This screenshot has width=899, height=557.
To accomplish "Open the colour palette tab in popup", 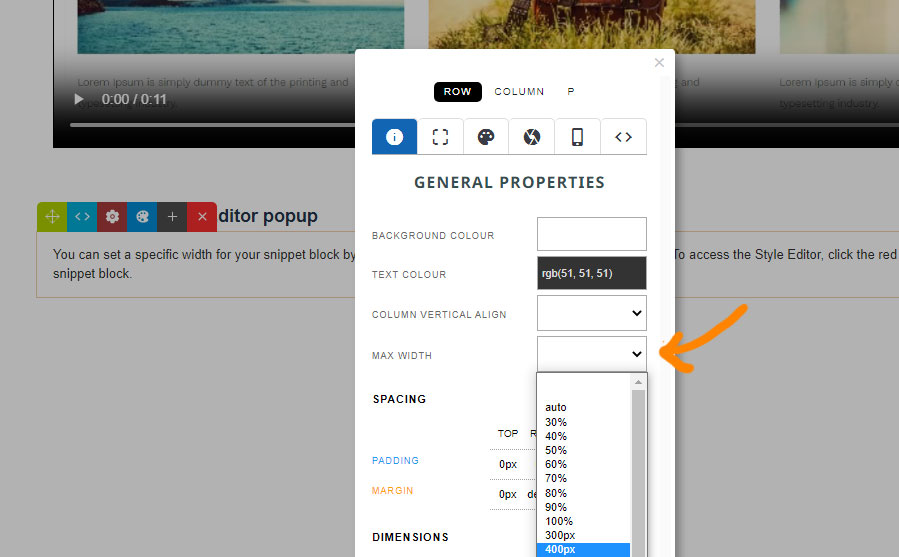I will coord(486,137).
